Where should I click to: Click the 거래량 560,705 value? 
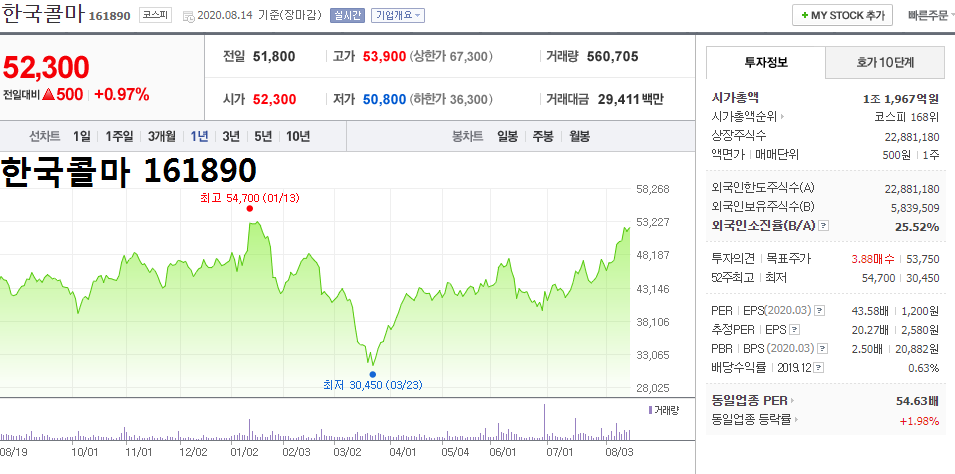point(613,57)
